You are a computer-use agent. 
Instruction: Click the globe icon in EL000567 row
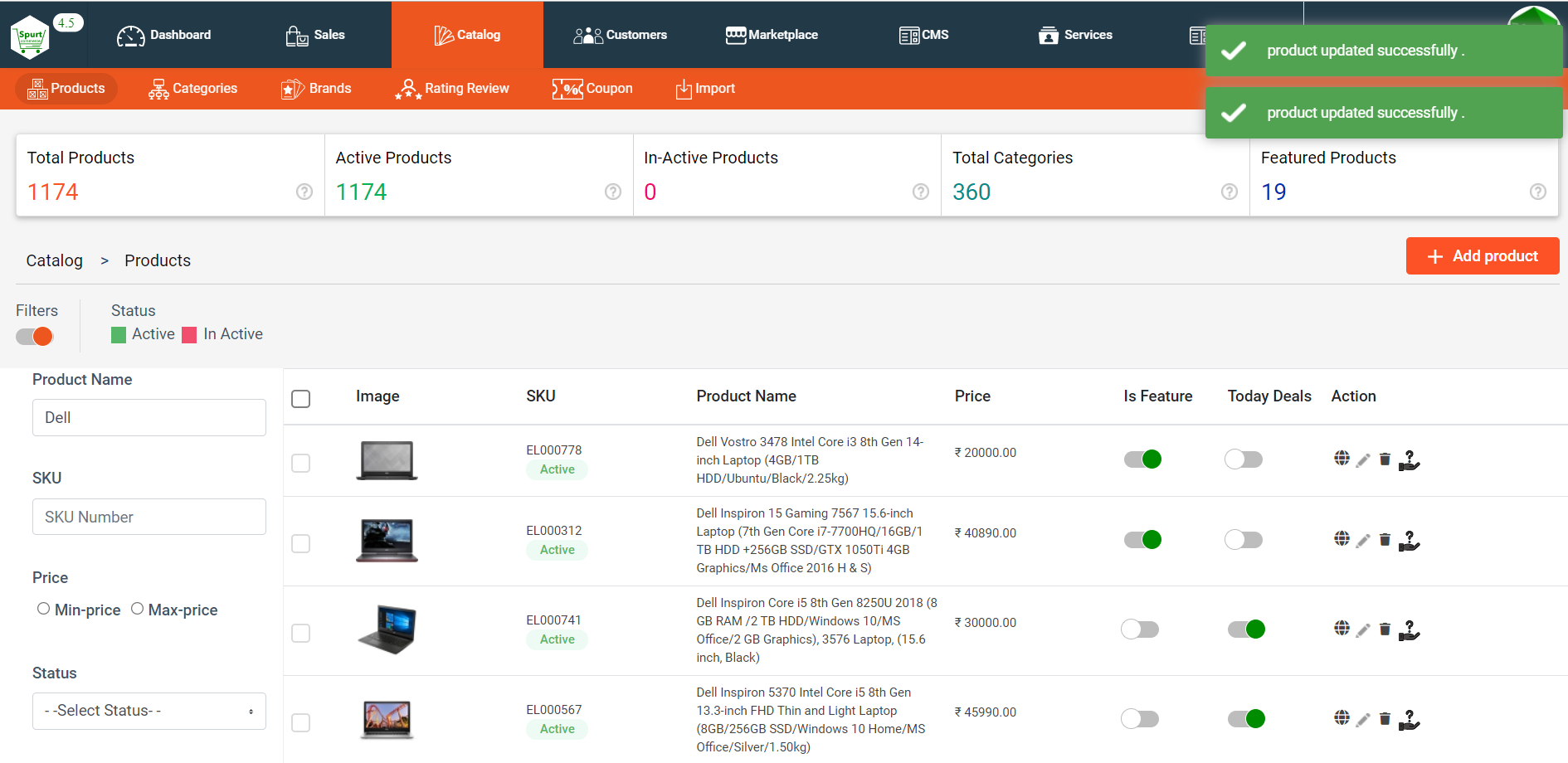click(1342, 717)
